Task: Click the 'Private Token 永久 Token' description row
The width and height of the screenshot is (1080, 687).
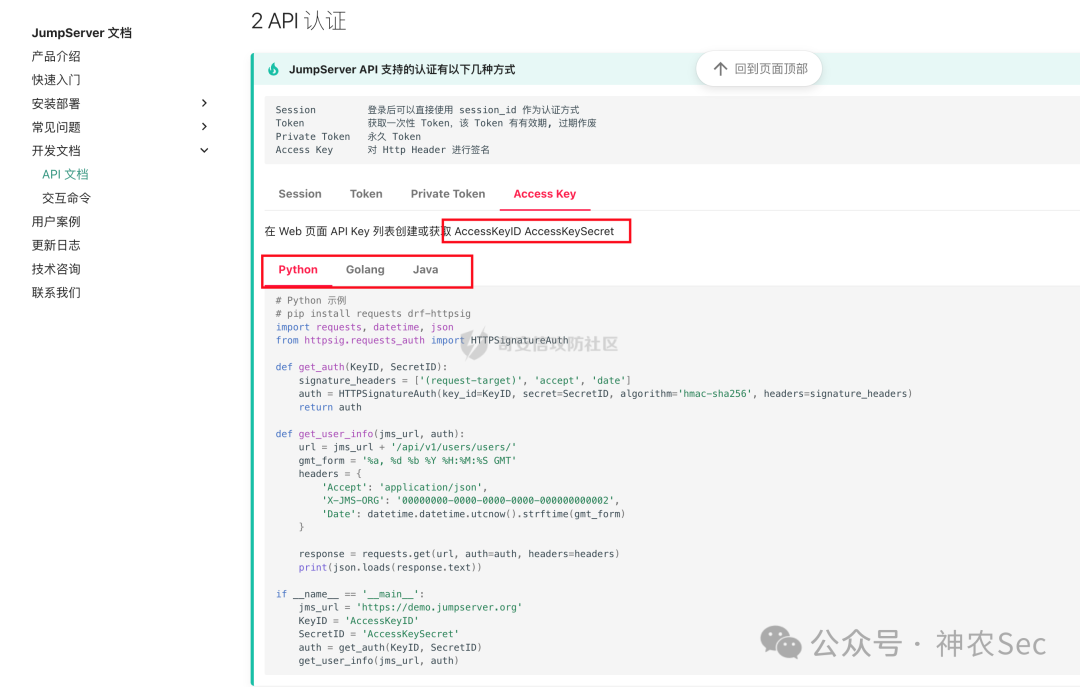Action: click(348, 136)
